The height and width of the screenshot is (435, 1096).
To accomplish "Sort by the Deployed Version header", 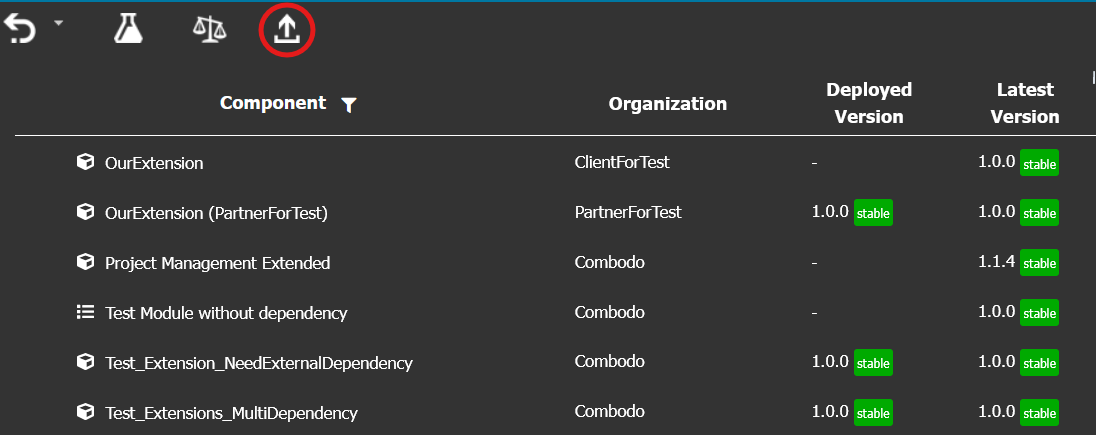I will [x=869, y=103].
